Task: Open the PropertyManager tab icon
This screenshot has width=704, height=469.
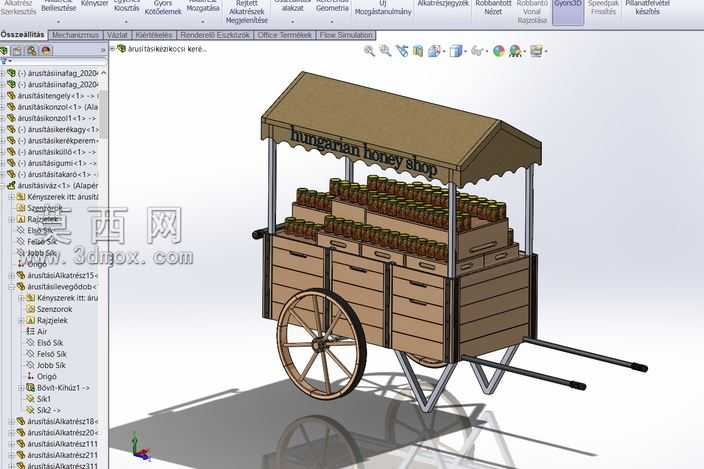Action: (17, 51)
